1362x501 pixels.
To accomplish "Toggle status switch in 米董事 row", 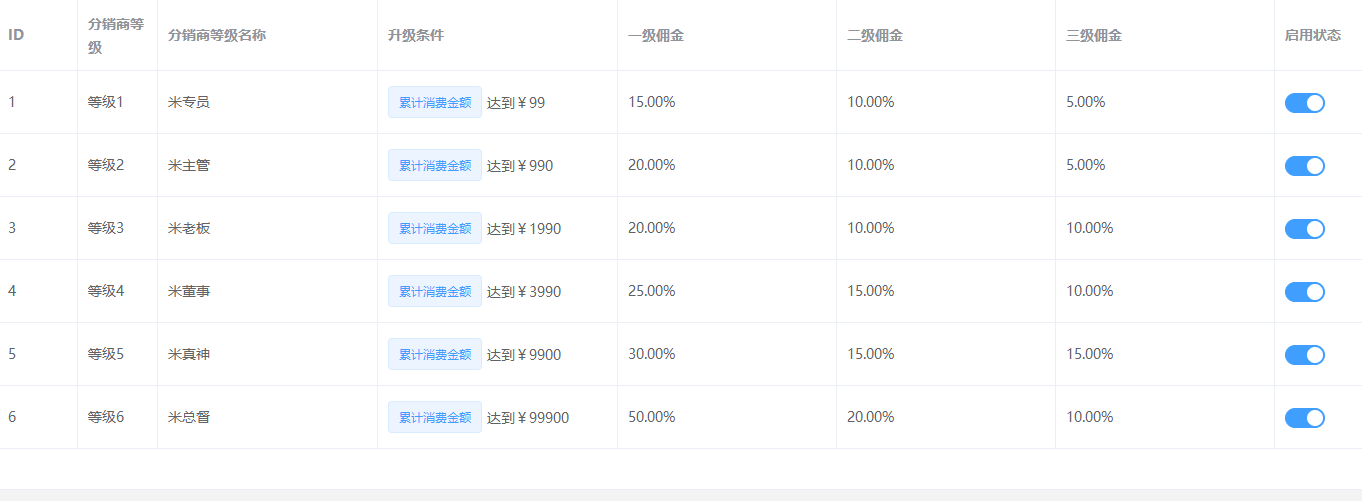I will click(1304, 291).
